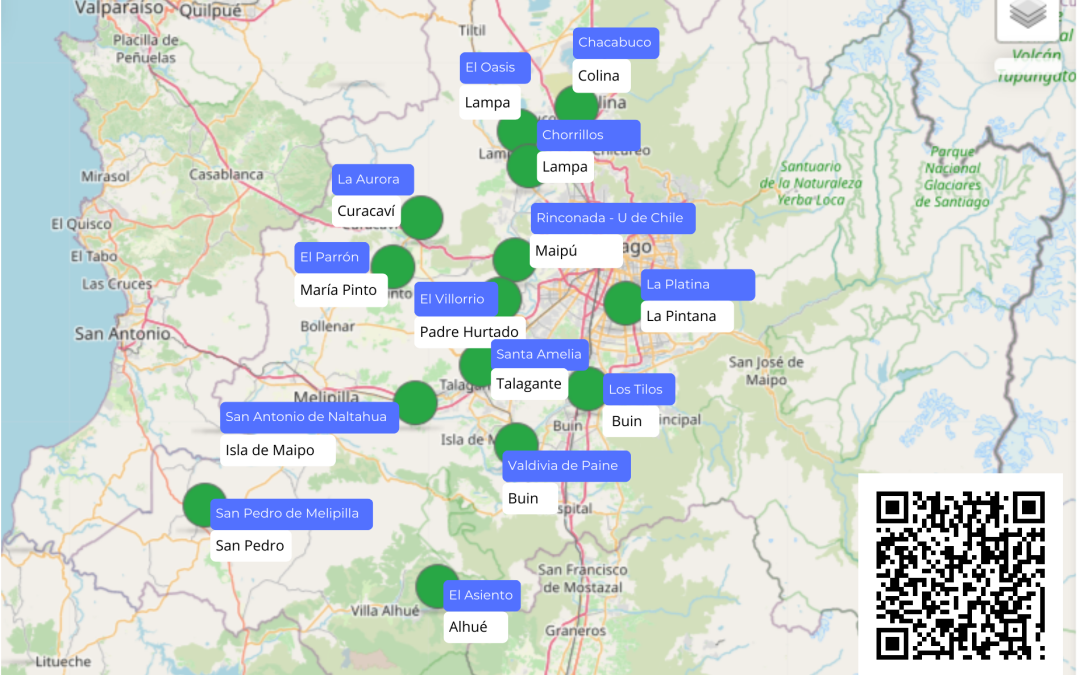The height and width of the screenshot is (675, 1080).
Task: Select the green marker beside El Asiento
Action: [x=437, y=586]
